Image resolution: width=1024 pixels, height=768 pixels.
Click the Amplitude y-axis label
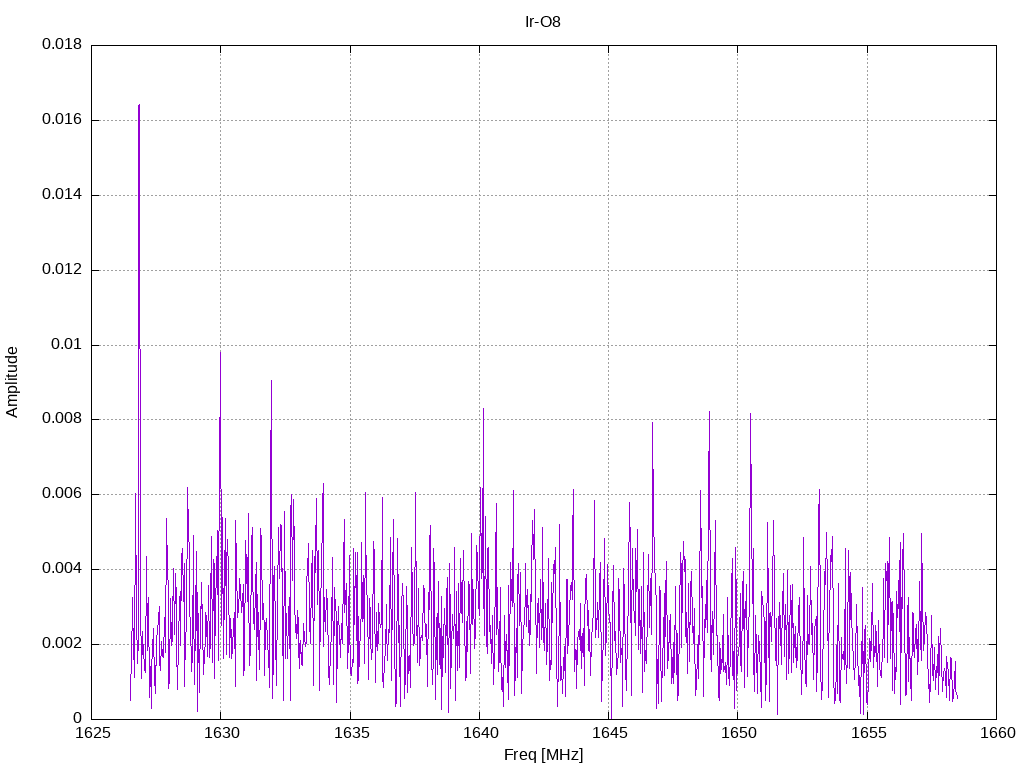click(12, 382)
